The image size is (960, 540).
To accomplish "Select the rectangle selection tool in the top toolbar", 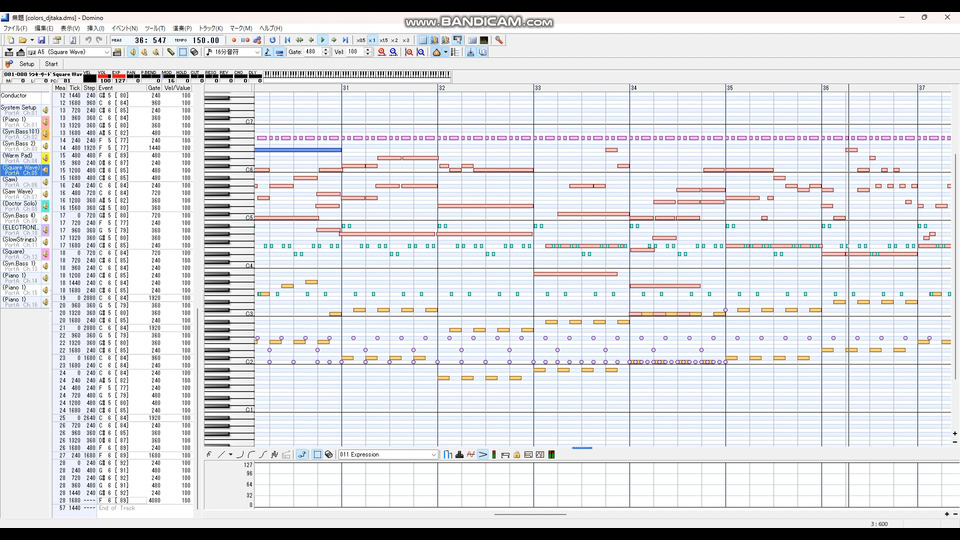I will (182, 53).
